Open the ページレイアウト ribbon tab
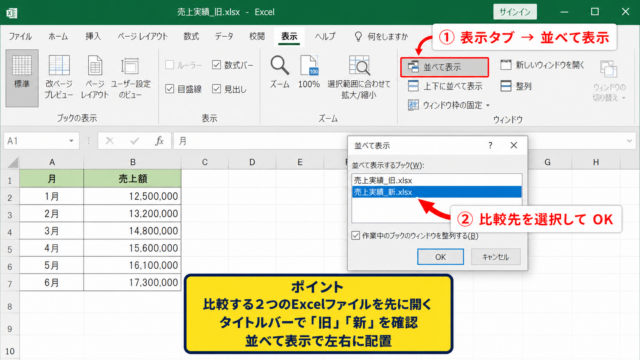Image resolution: width=640 pixels, height=360 pixels. [142, 36]
